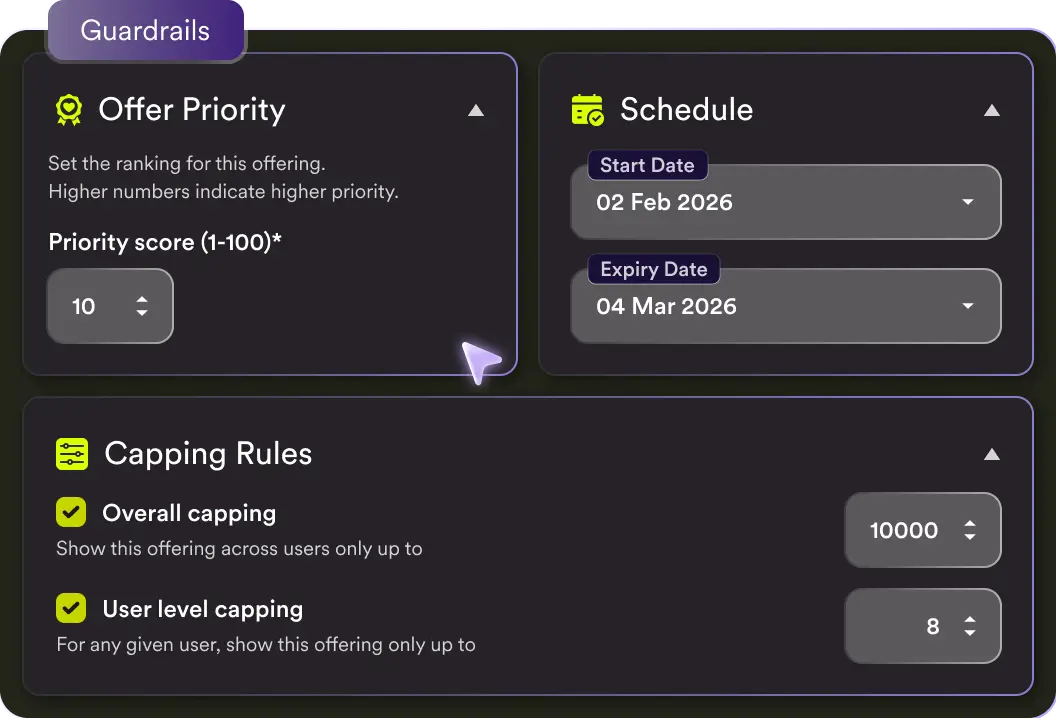
Task: Collapse the Schedule section
Action: [991, 111]
